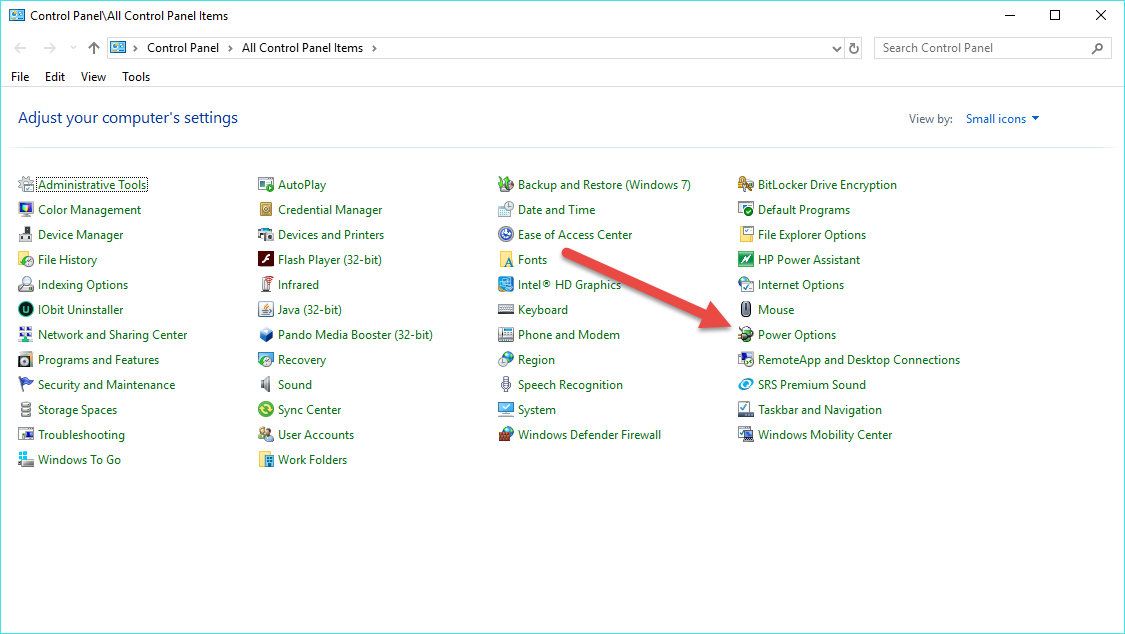Open Intel HD Graphics link
Image resolution: width=1125 pixels, height=634 pixels.
pos(569,285)
